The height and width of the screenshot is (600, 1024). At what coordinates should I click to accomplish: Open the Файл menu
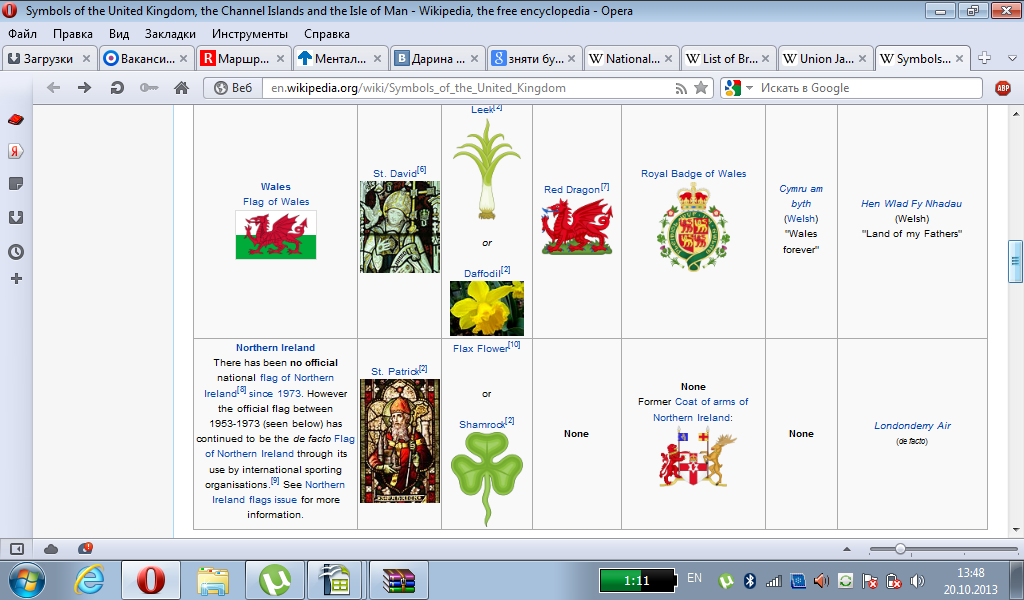coord(22,34)
